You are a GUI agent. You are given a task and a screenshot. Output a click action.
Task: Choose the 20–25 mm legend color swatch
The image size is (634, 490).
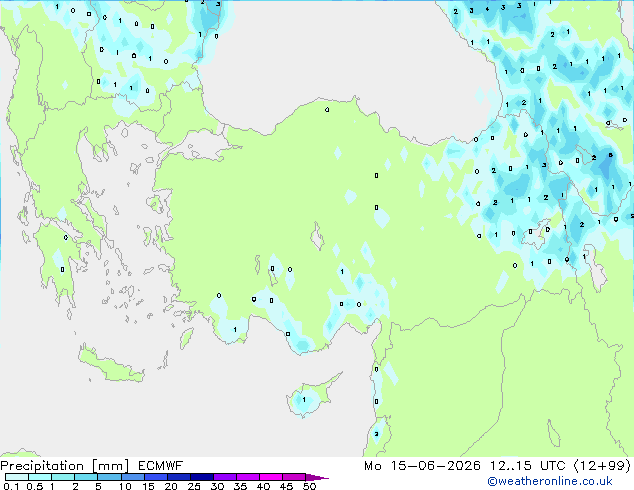click(x=178, y=477)
